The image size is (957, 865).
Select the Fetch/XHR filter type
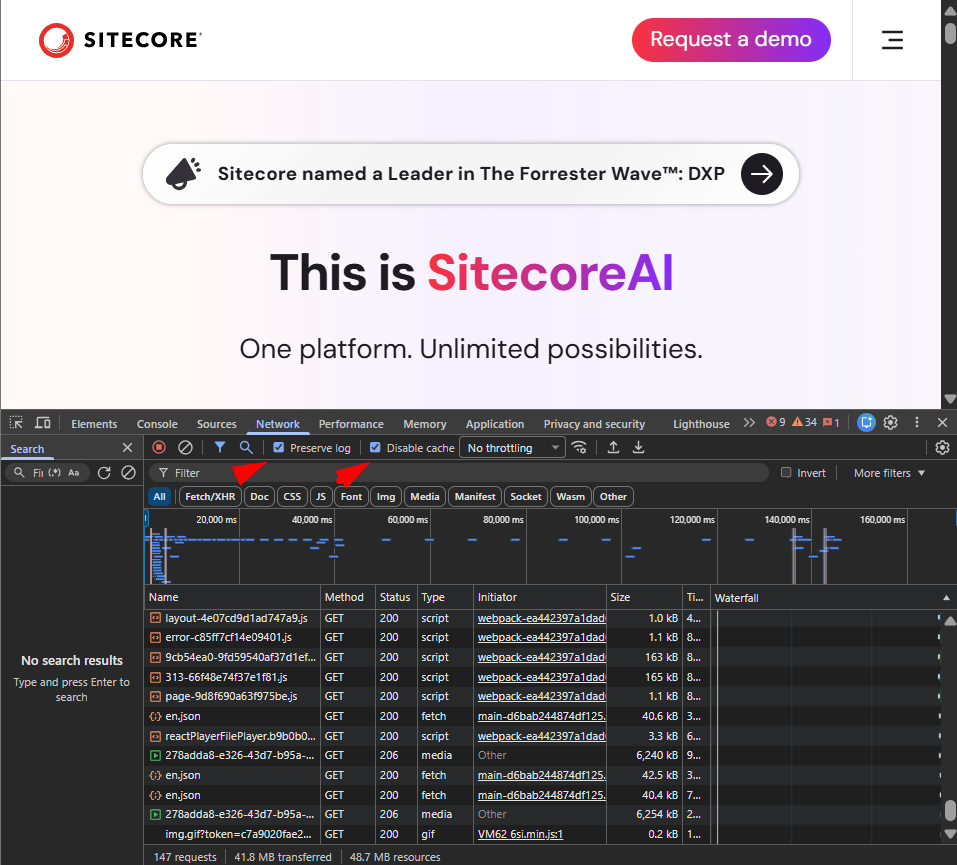[x=210, y=497]
